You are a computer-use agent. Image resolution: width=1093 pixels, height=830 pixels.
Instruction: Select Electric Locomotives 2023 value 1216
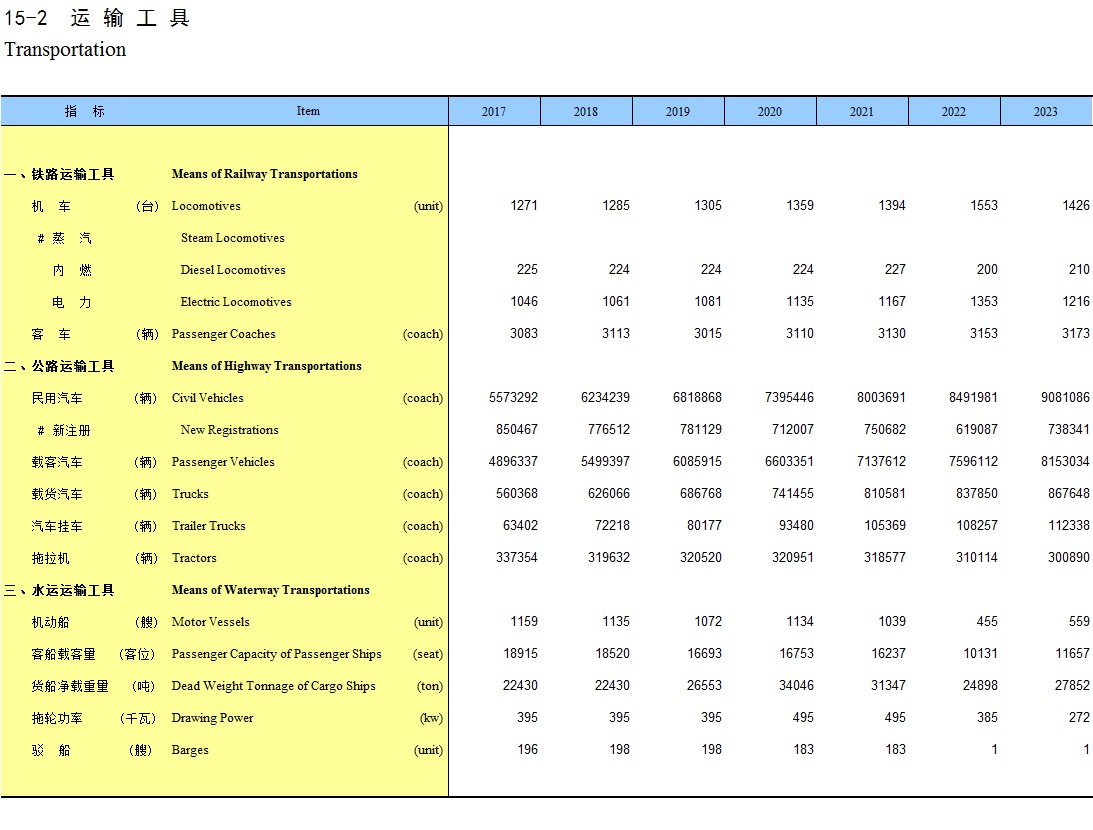click(x=1076, y=302)
